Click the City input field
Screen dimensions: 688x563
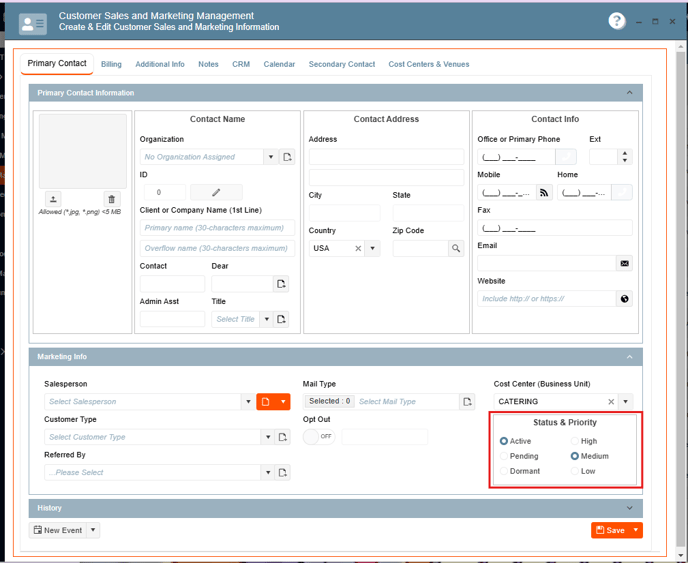[x=344, y=213]
